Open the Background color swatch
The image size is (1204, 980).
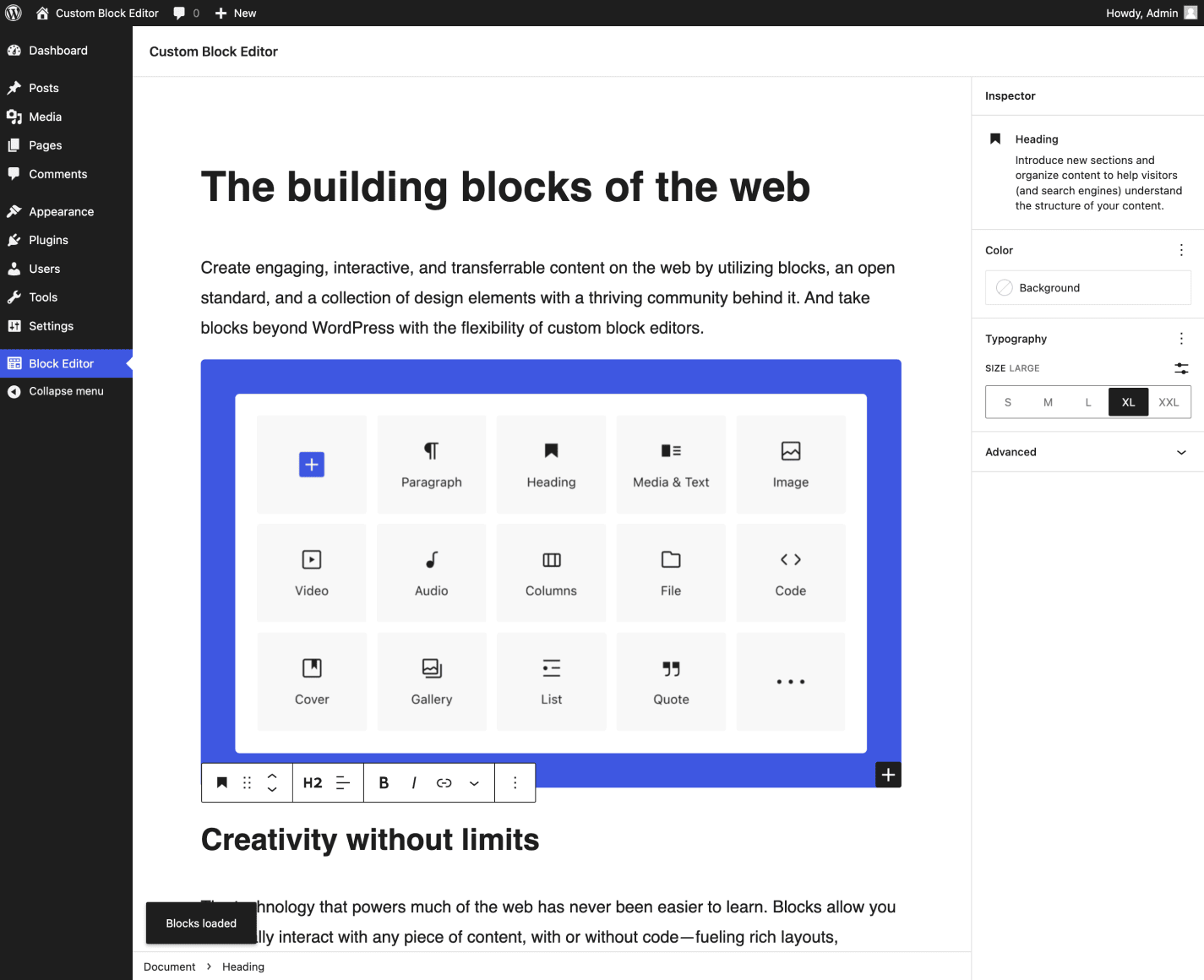click(x=1087, y=287)
